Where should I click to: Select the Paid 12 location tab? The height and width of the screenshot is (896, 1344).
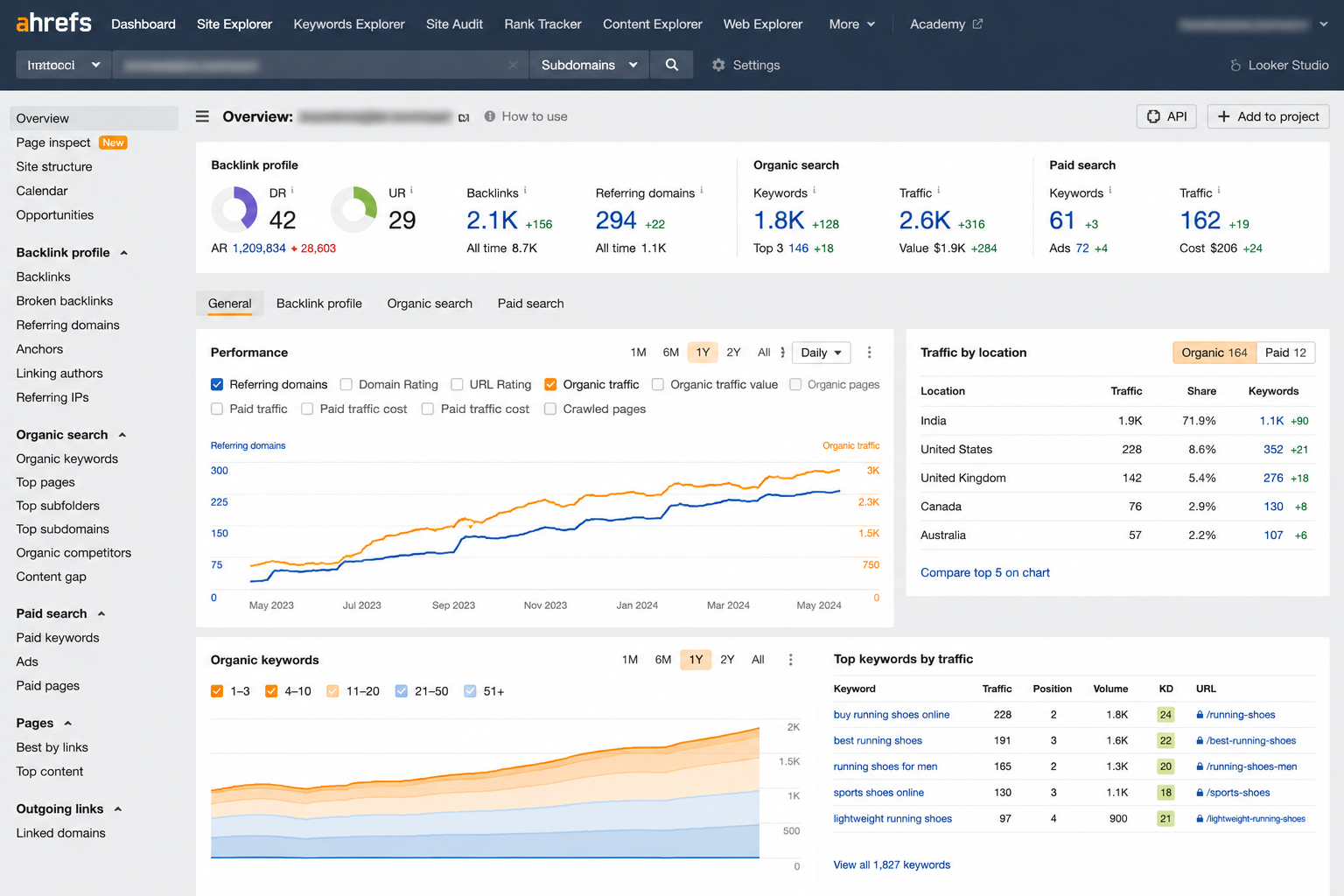tap(1285, 353)
